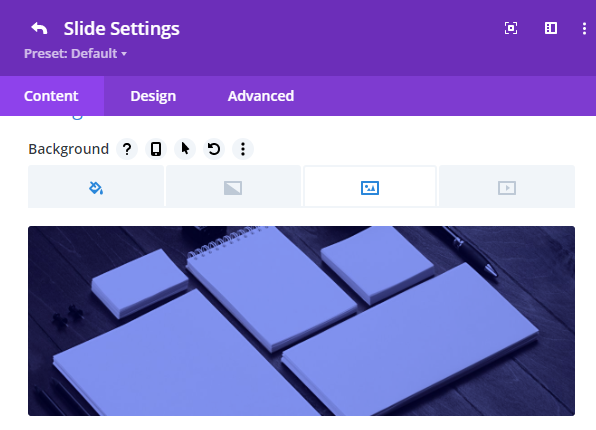The height and width of the screenshot is (430, 596).
Task: Switch to the Design tab
Action: [153, 96]
